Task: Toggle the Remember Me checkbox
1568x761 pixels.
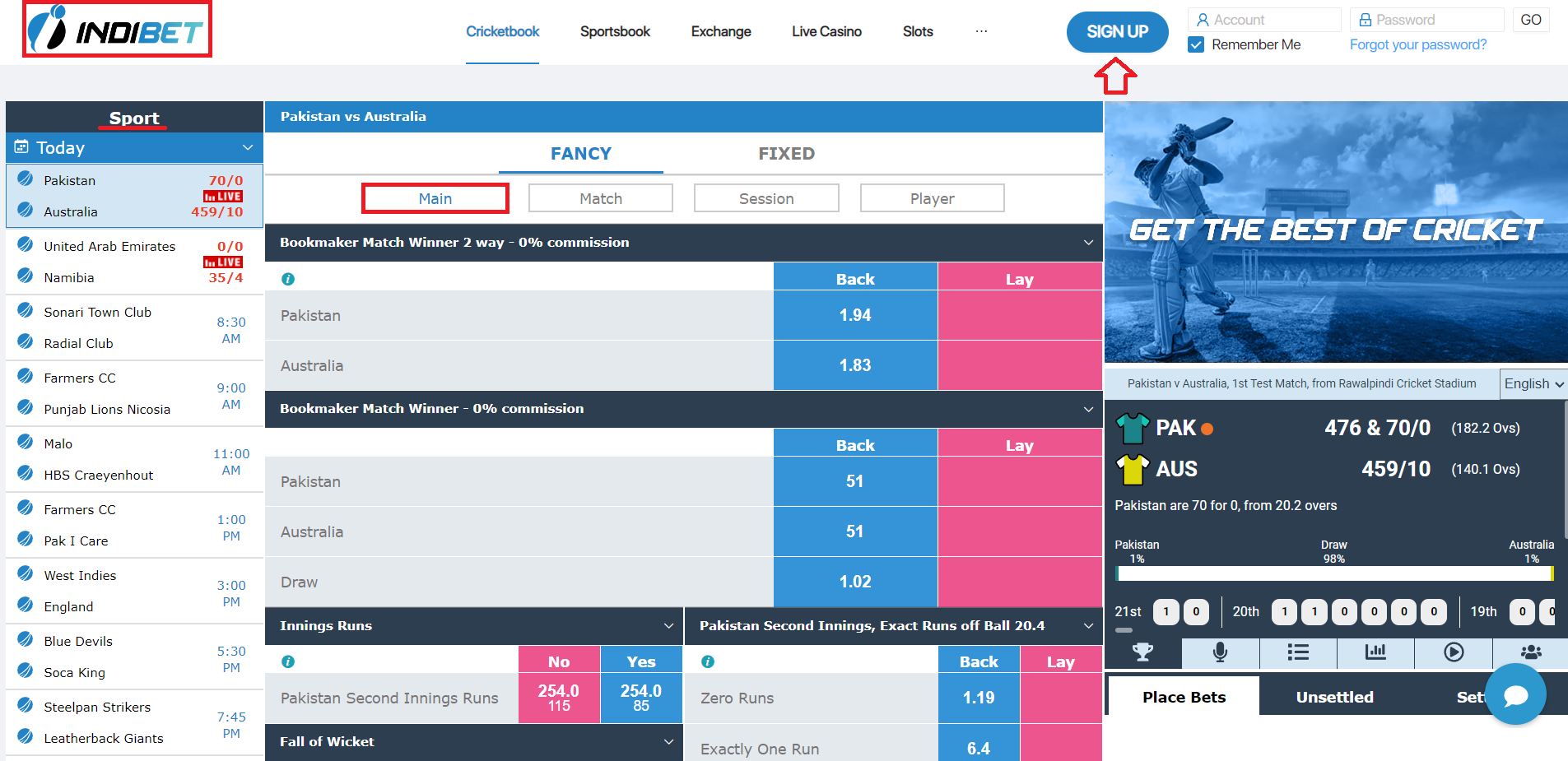Action: coord(1196,44)
